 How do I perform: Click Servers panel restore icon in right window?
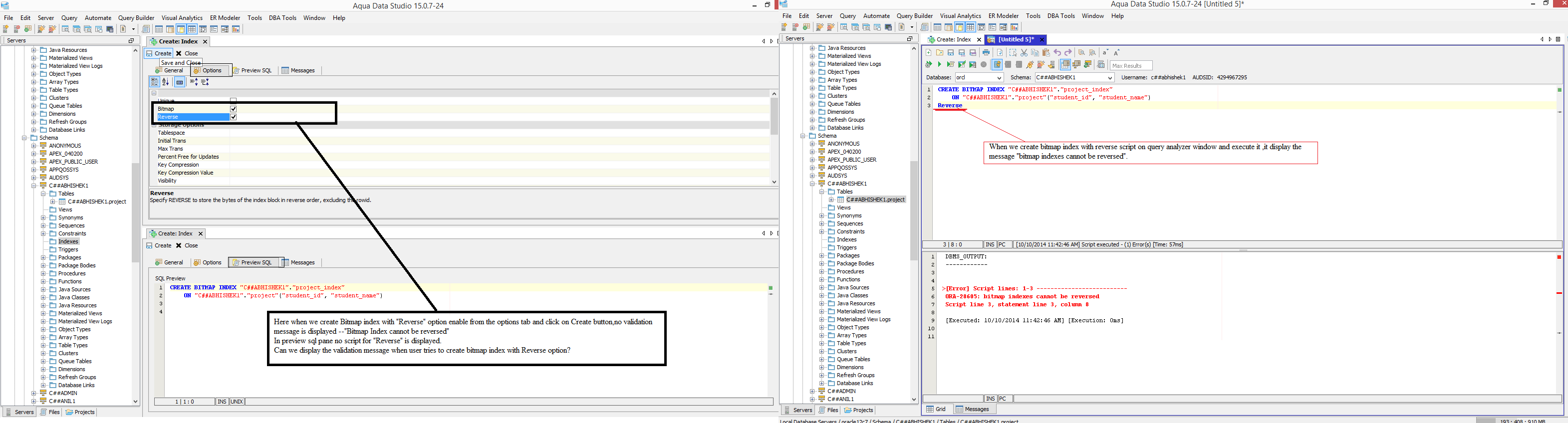pos(910,39)
